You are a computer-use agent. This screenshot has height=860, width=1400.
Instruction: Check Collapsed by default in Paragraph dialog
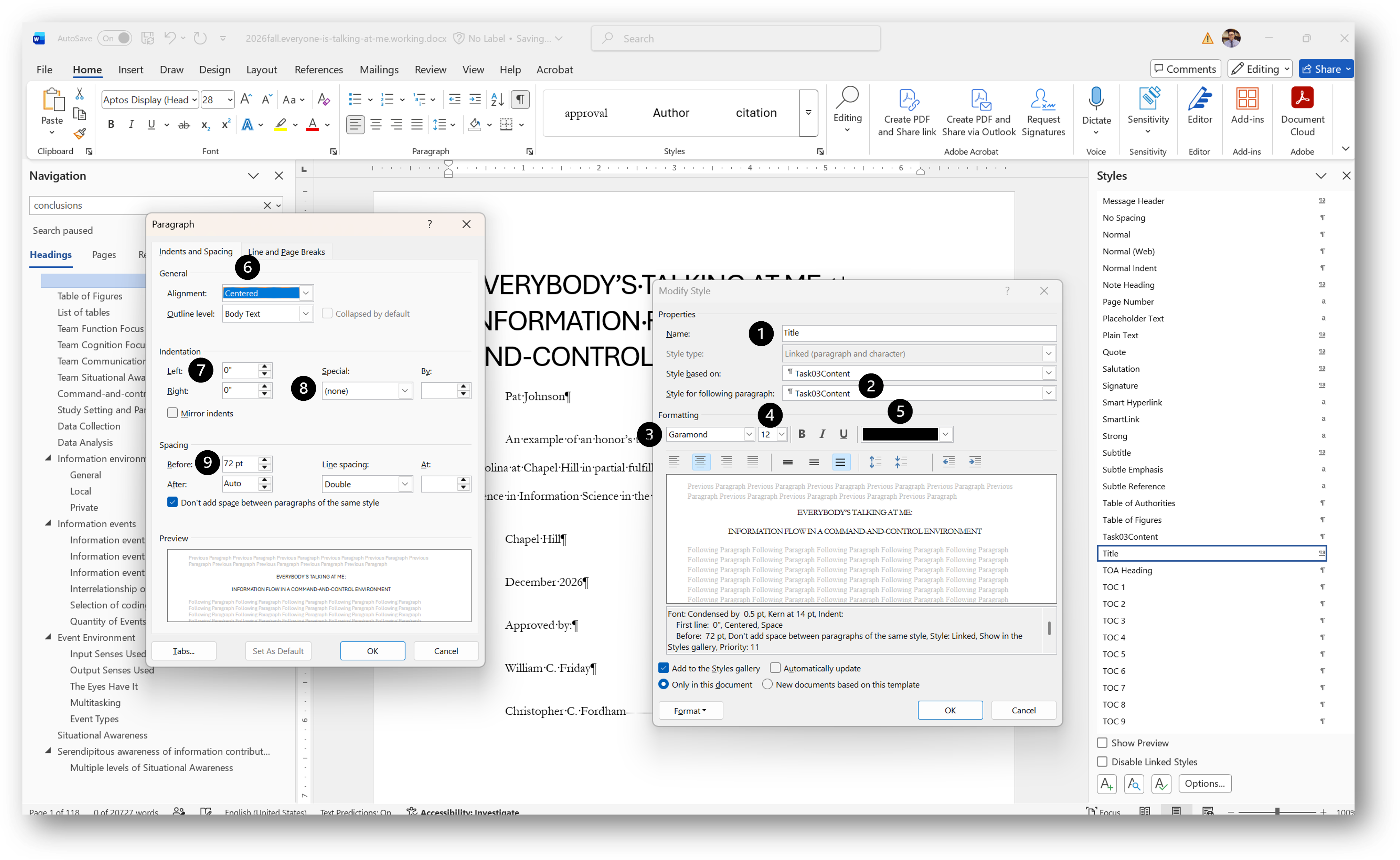(327, 313)
